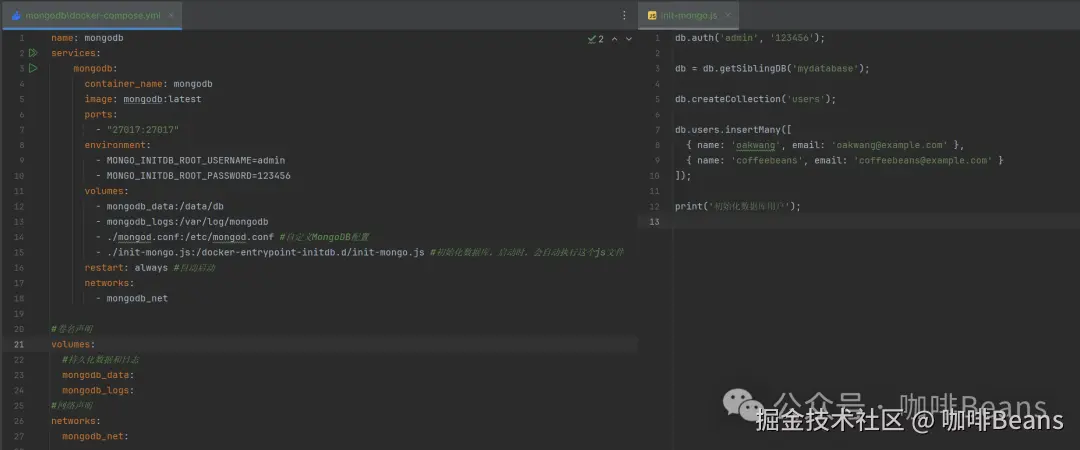Screen dimensions: 1080x450
Task: Close the init-mongo.js tab
Action: 728,15
